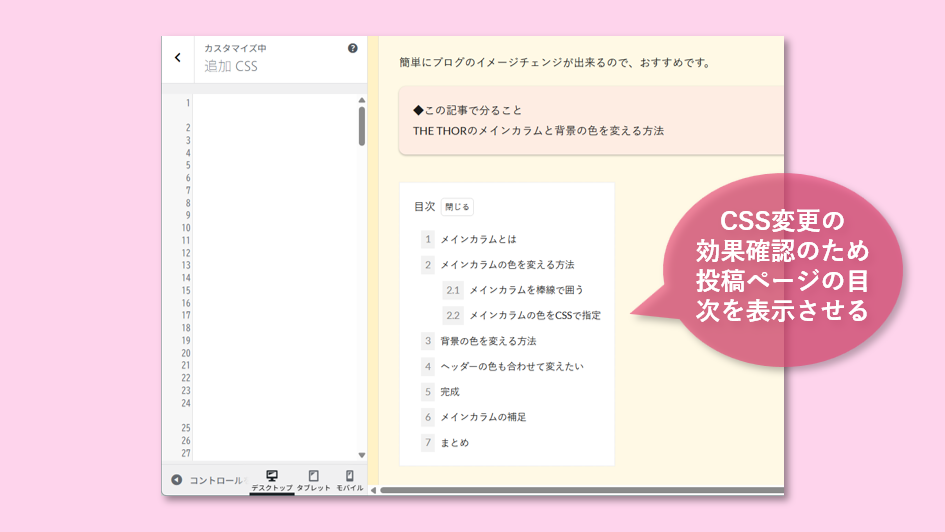The image size is (945, 532).
Task: Hide controls via collapse arrow icon
Action: [x=177, y=480]
